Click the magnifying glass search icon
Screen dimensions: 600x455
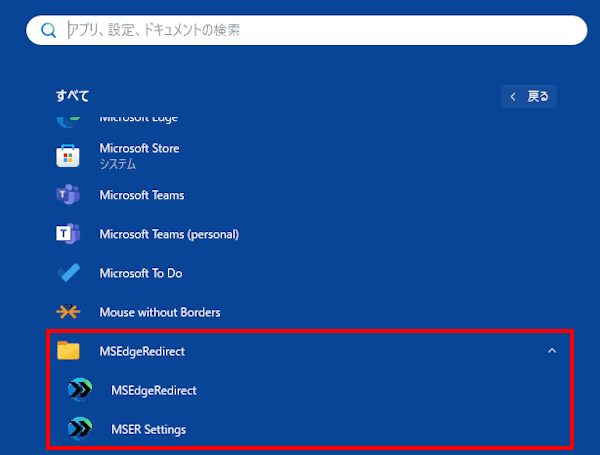pyautogui.click(x=47, y=30)
